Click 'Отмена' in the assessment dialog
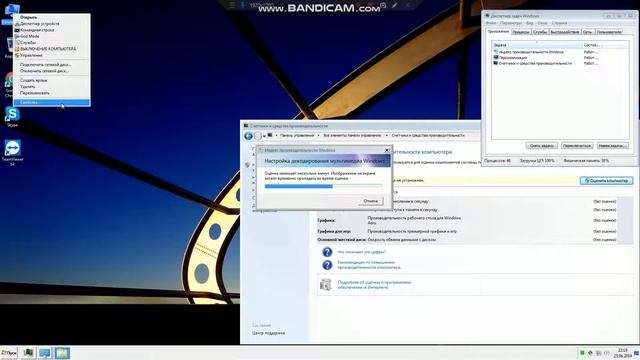The image size is (640, 360). click(x=370, y=201)
